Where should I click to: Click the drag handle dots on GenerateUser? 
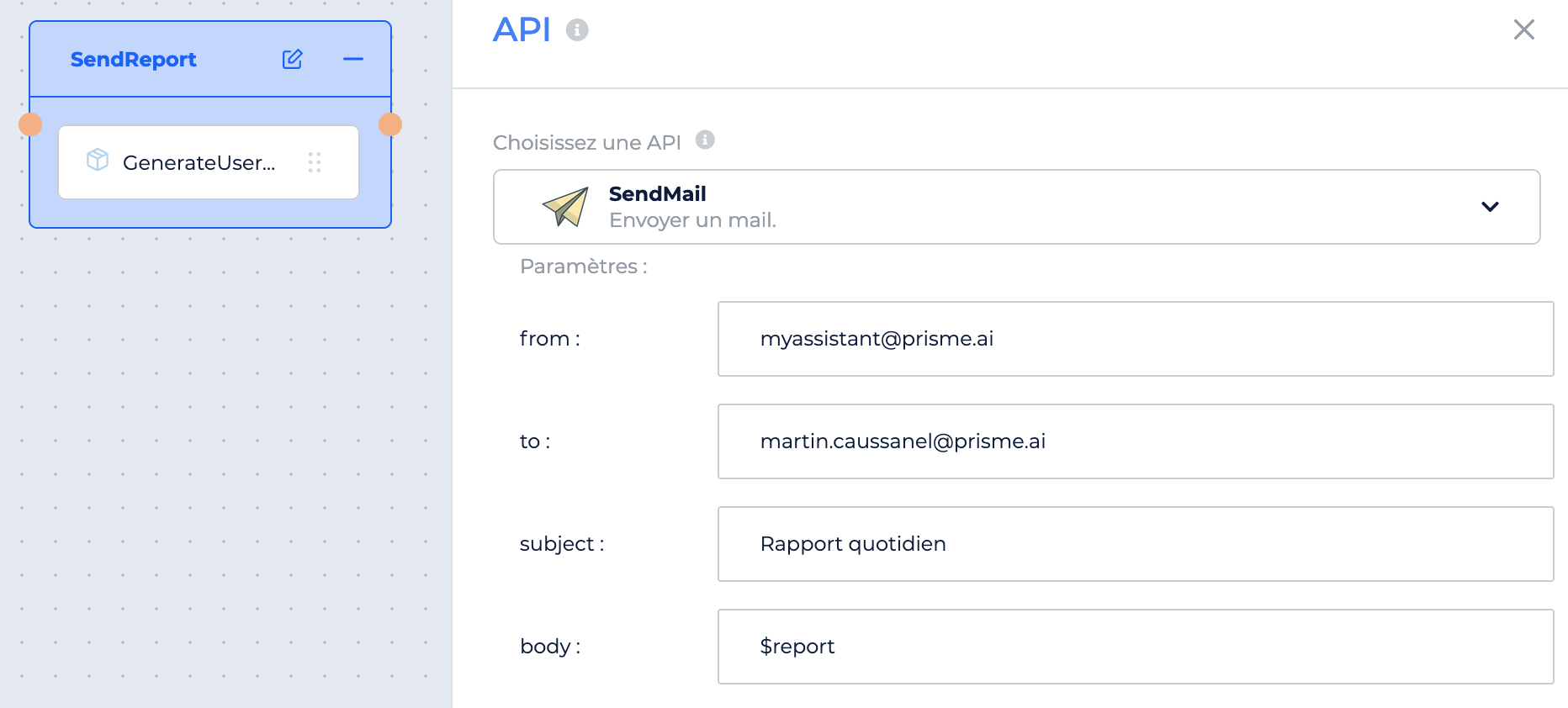[x=315, y=162]
